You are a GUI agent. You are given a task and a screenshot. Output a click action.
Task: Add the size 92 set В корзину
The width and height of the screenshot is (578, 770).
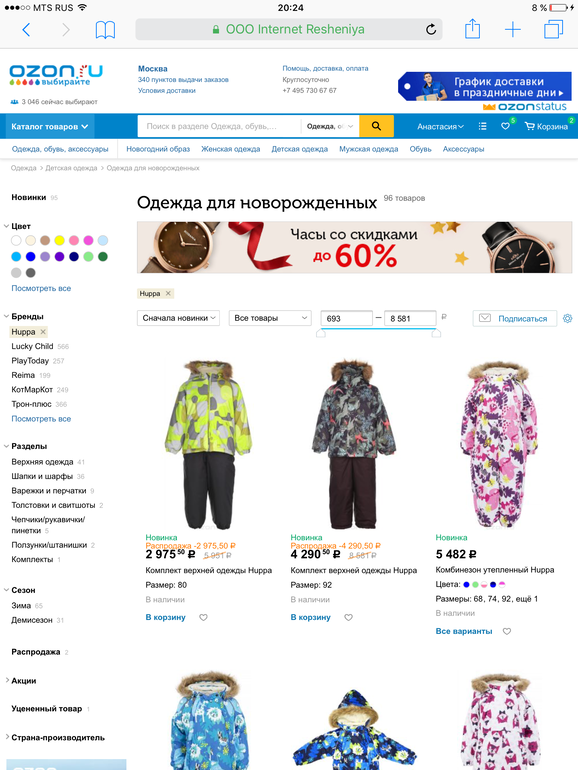pos(310,617)
